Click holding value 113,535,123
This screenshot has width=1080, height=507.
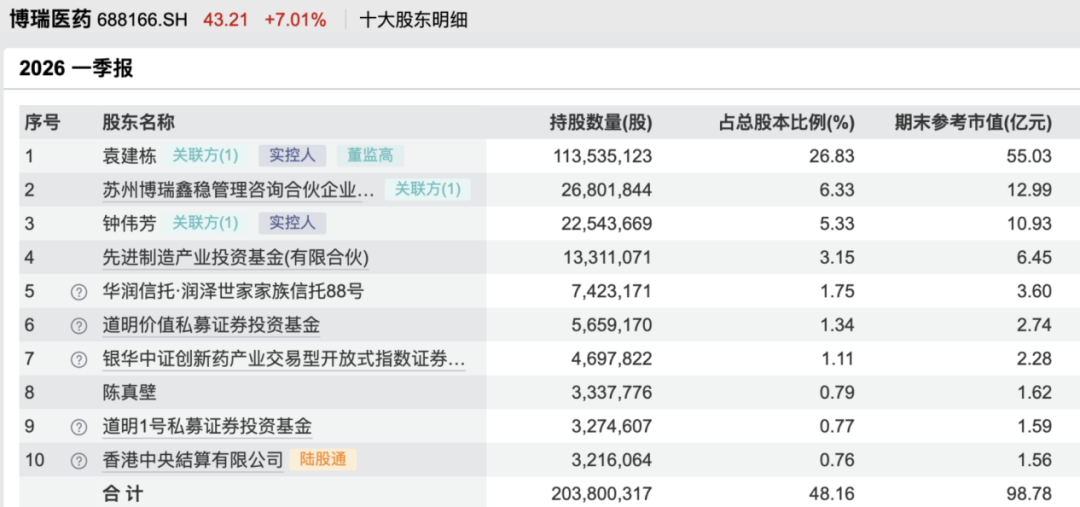coord(603,156)
